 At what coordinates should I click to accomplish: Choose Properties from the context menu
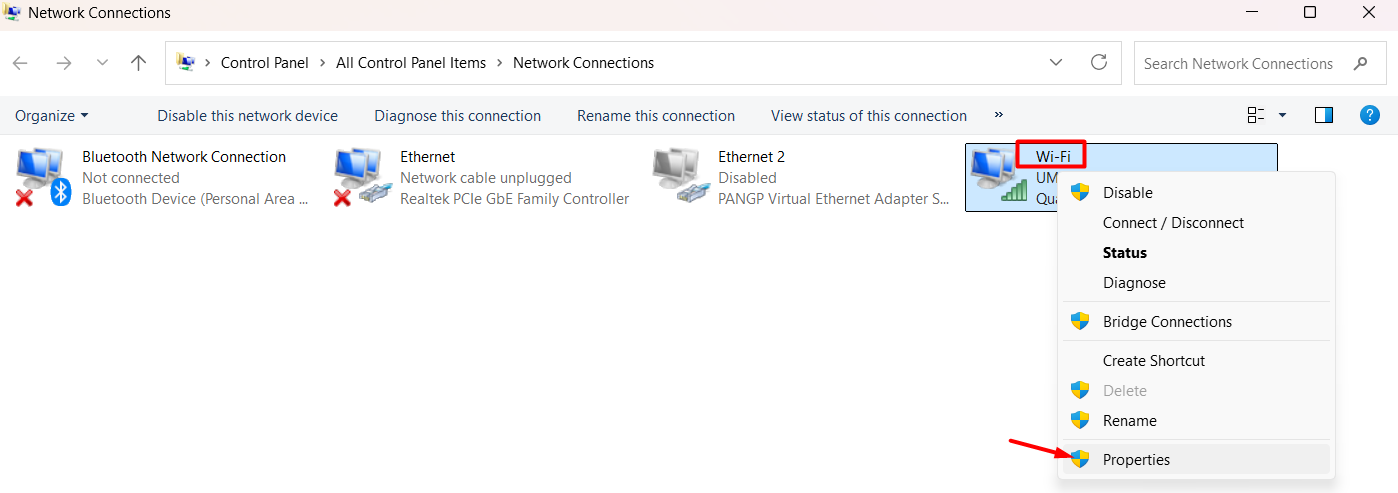pos(1136,460)
